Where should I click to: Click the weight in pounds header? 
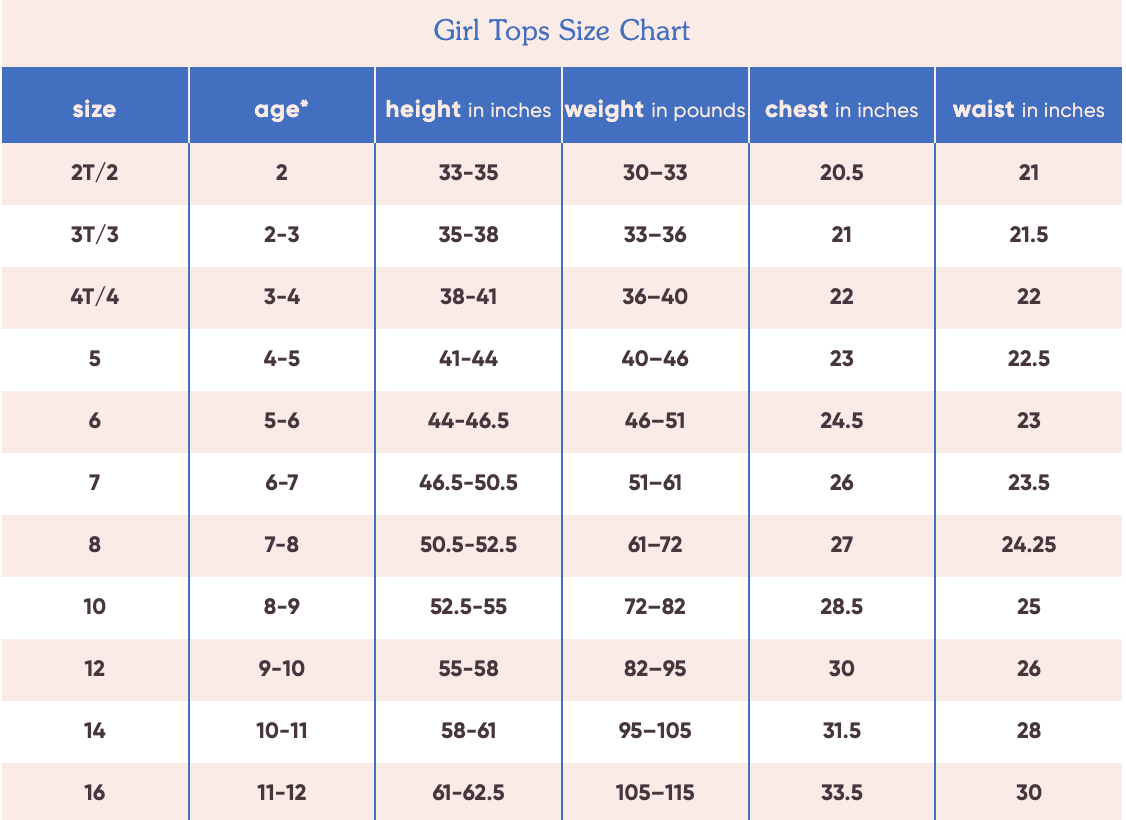point(655,109)
